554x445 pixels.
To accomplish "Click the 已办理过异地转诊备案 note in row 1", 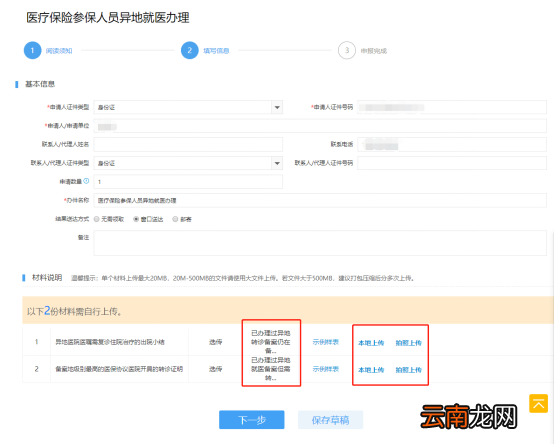I will (271, 342).
